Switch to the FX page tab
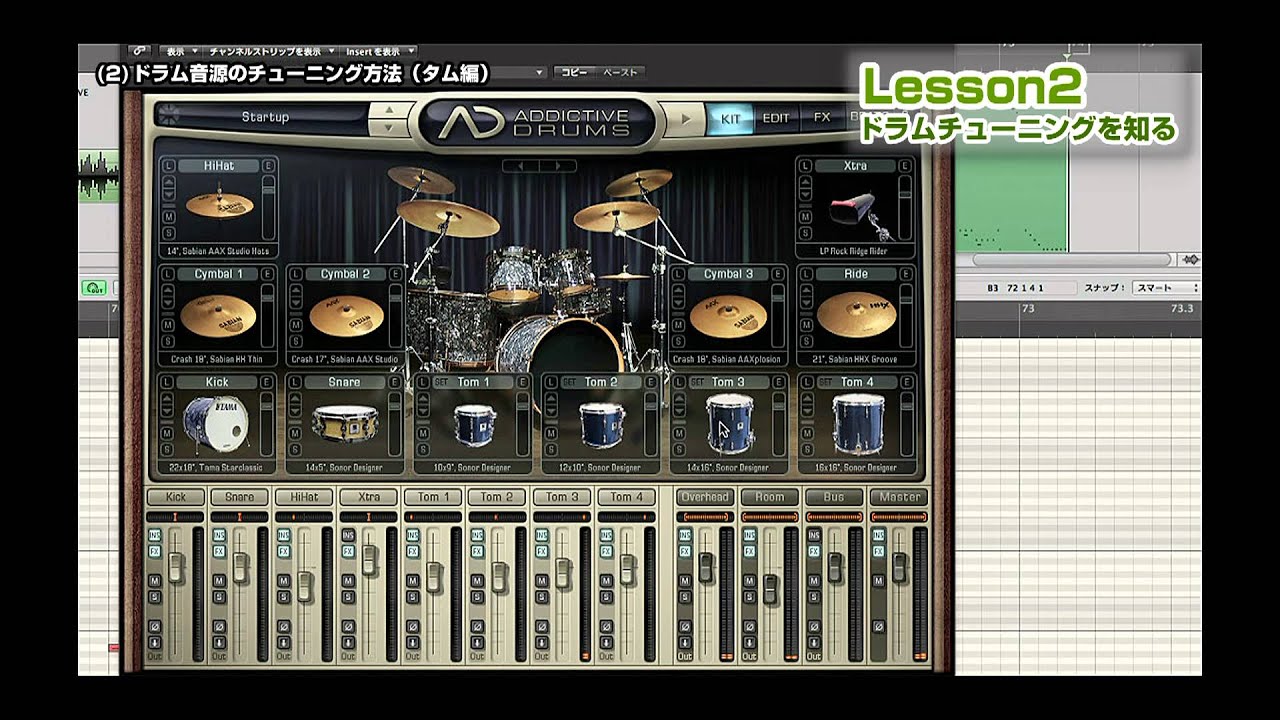 pyautogui.click(x=821, y=118)
